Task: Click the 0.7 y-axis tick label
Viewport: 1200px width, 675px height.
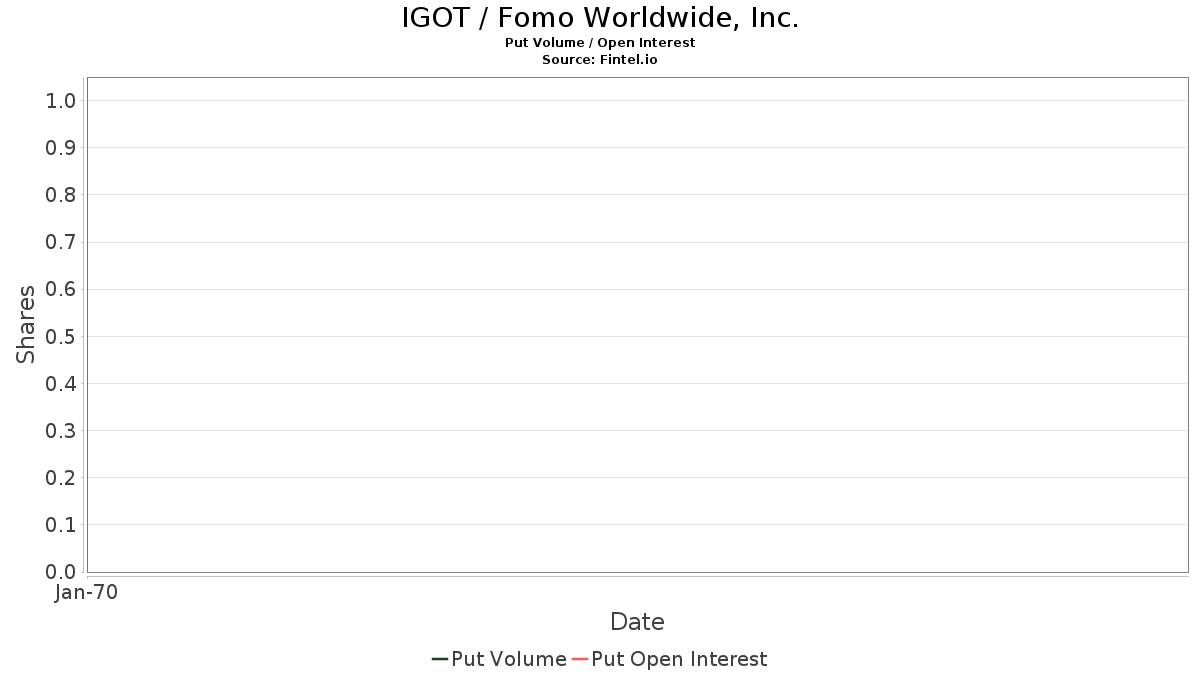Action: 61,242
